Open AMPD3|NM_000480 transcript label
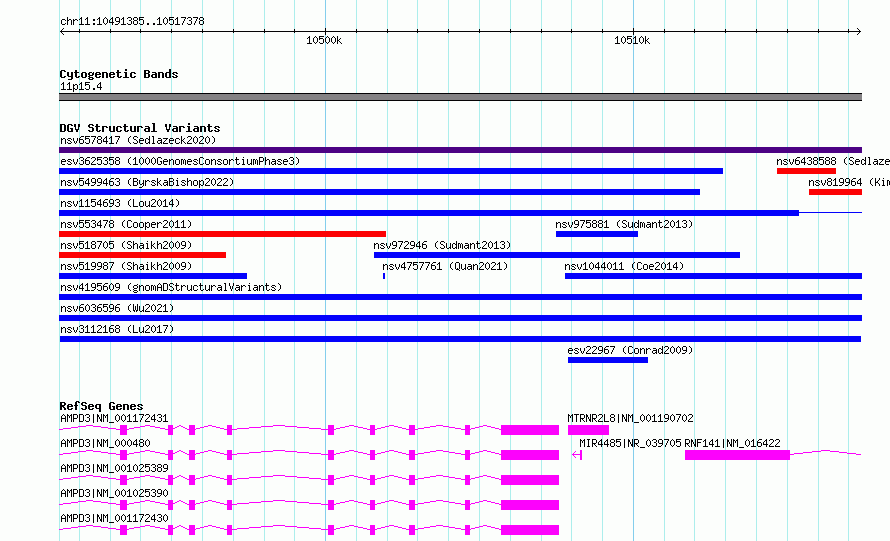Screen dimensions: 890x541 coord(105,443)
